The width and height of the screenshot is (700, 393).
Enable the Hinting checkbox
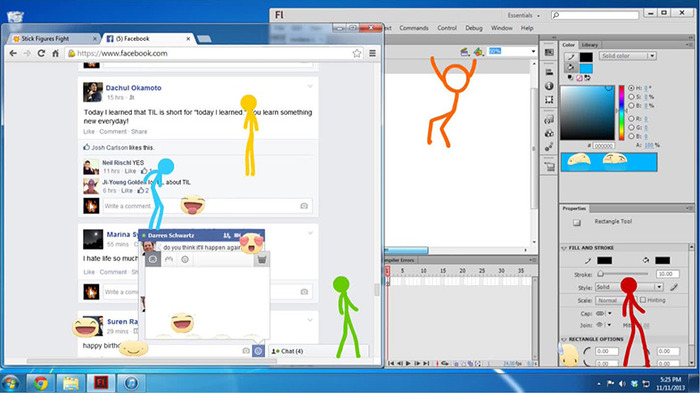click(643, 300)
